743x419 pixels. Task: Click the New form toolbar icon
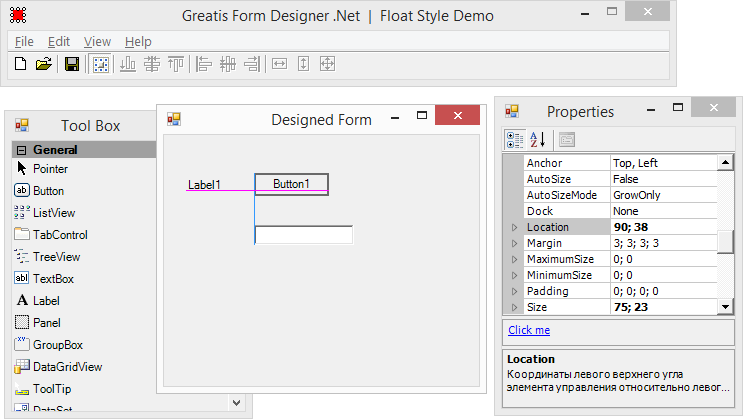(x=20, y=64)
